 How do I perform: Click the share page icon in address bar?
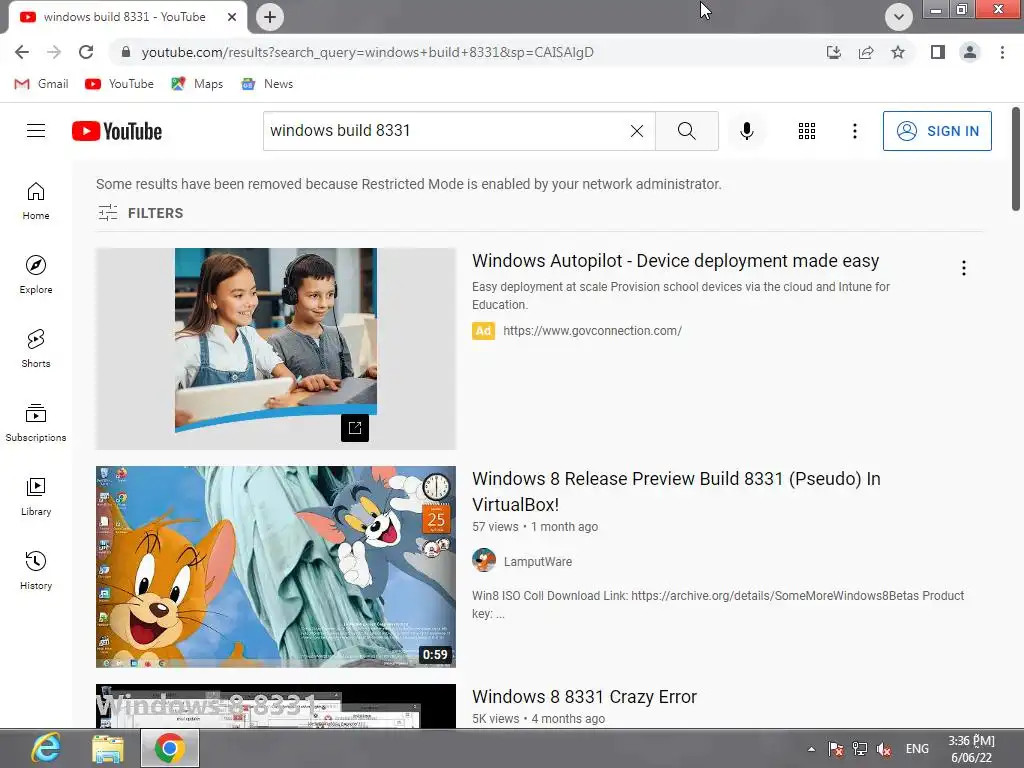click(x=866, y=52)
